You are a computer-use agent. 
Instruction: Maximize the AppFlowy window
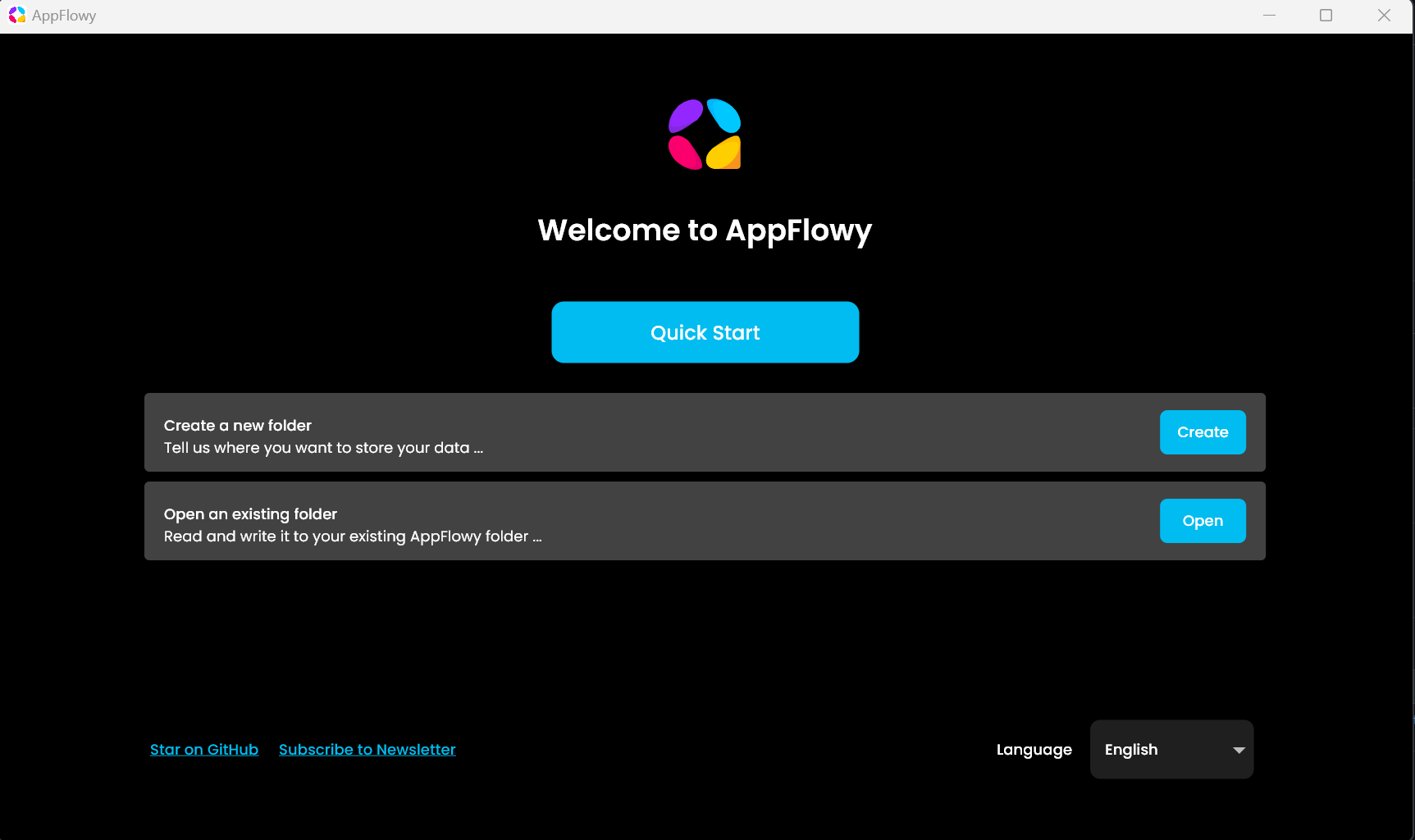tap(1326, 16)
